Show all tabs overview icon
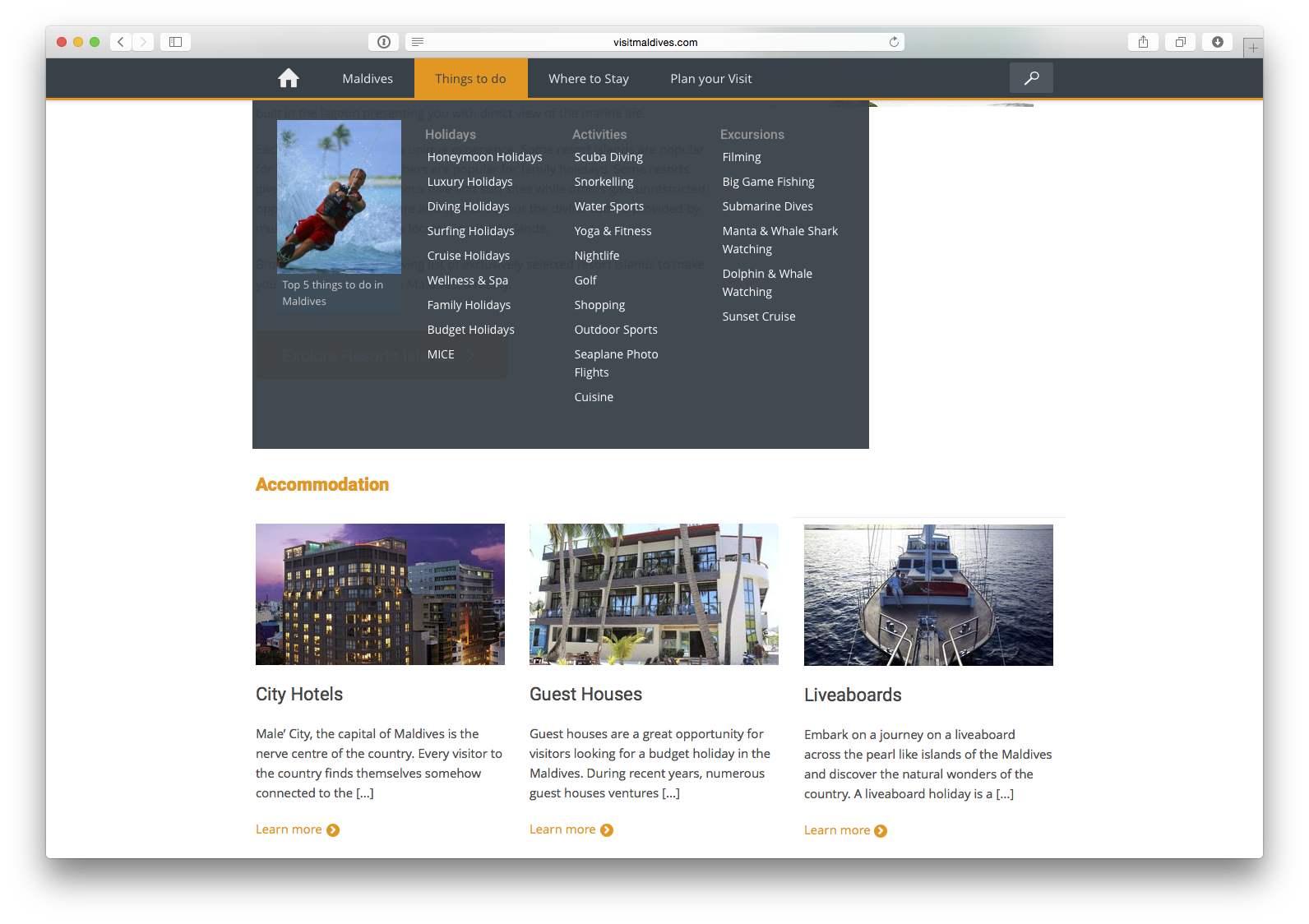The image size is (1309, 924). [1180, 42]
